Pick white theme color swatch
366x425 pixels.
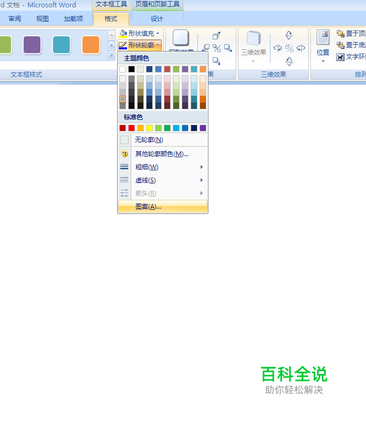point(123,69)
